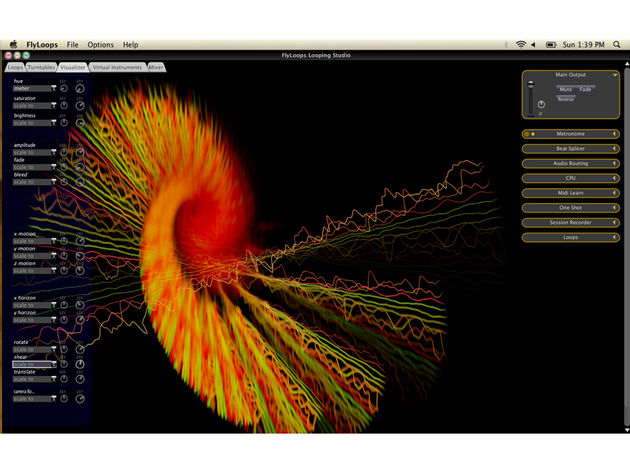Expand the One Shot panel arrow
630x473 pixels.
pyautogui.click(x=614, y=208)
